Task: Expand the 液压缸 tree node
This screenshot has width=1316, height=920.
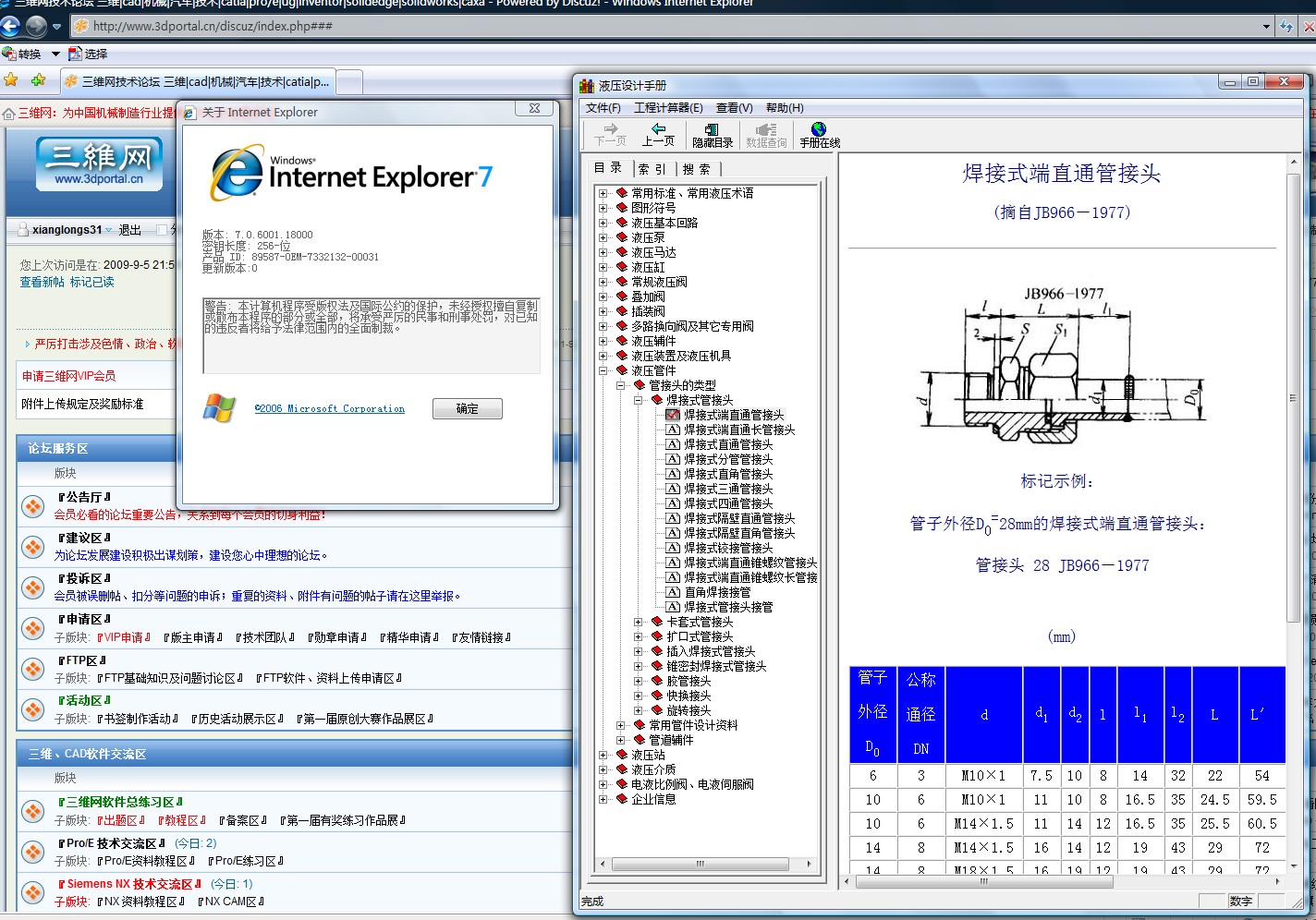Action: tap(603, 267)
